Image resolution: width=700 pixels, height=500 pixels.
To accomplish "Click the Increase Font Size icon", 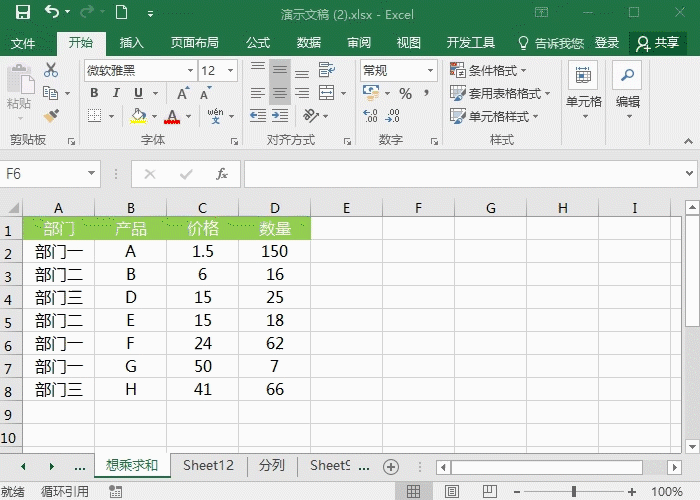I will [183, 94].
